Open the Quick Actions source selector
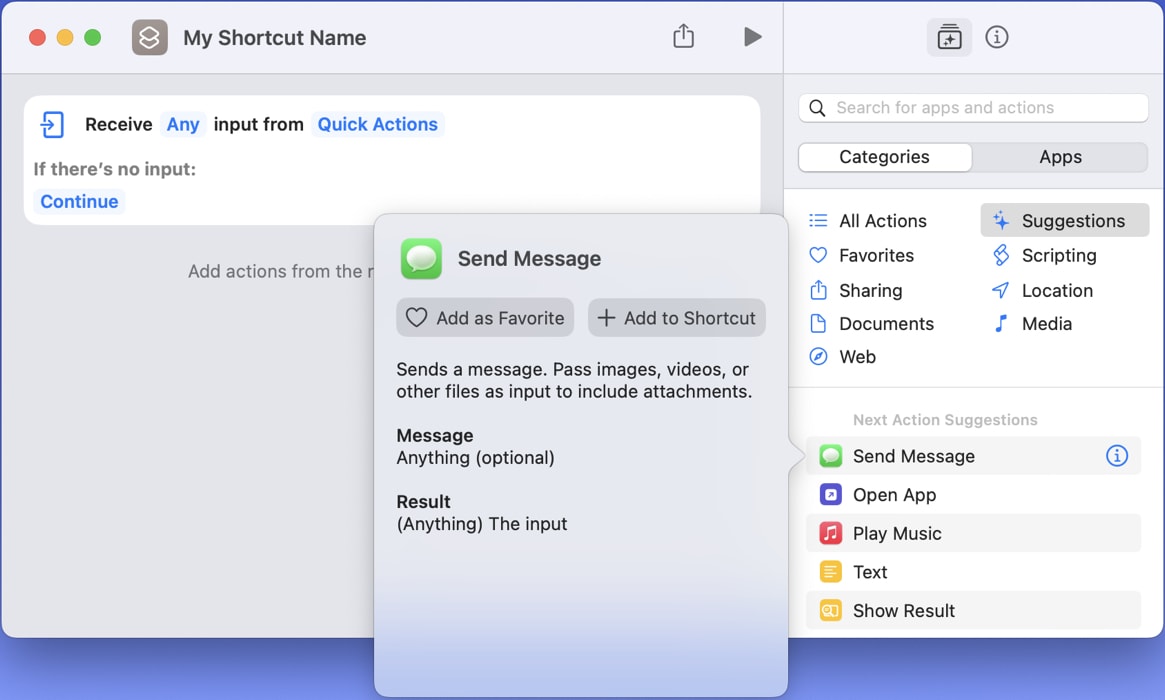 [377, 124]
